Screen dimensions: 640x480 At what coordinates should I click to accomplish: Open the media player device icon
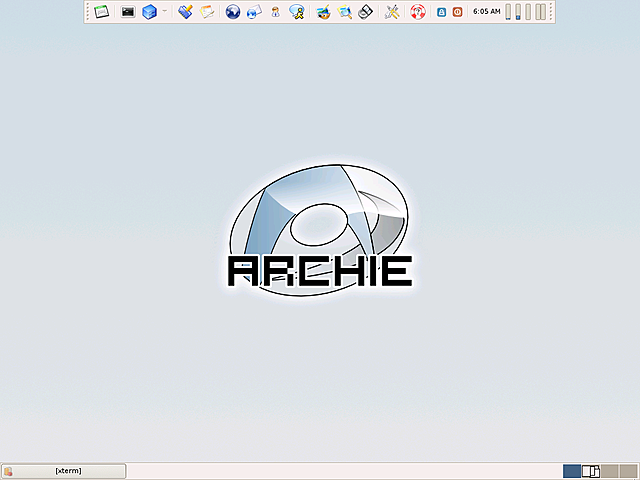pos(365,12)
